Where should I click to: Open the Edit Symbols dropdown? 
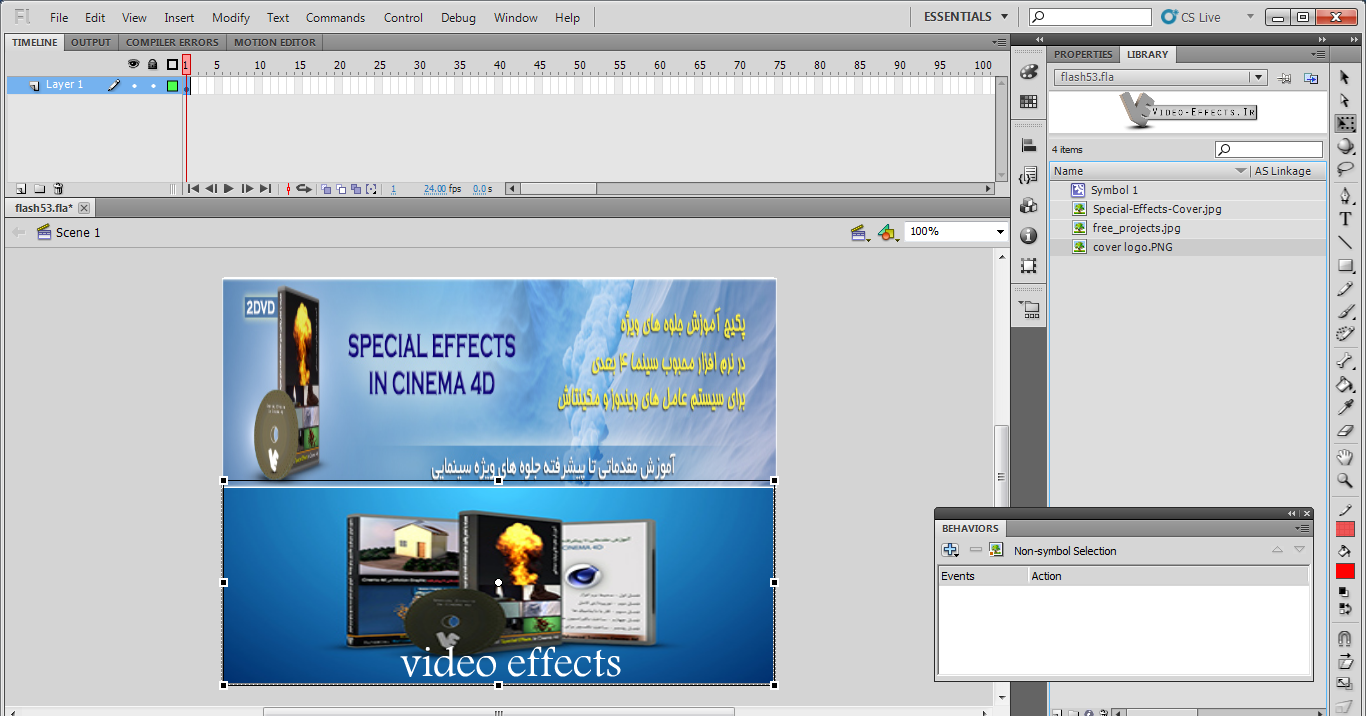click(888, 232)
